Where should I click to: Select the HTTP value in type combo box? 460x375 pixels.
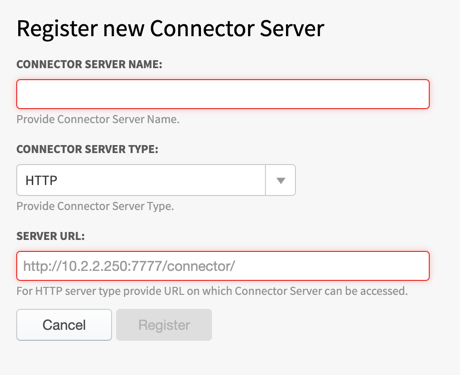41,180
